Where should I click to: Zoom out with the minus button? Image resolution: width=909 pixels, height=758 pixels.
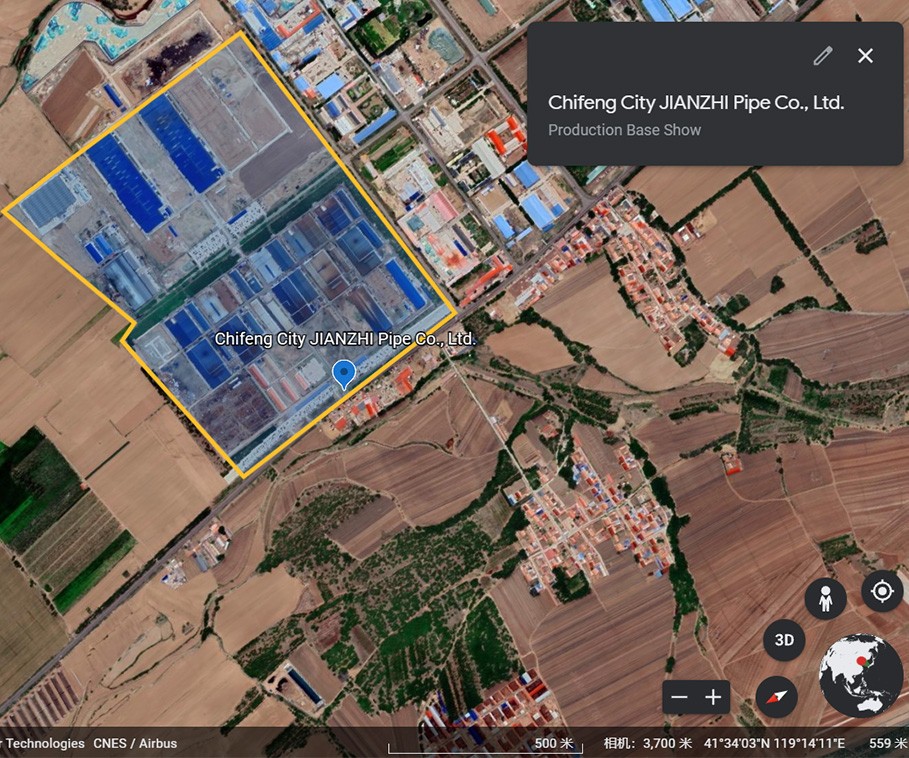(x=679, y=697)
